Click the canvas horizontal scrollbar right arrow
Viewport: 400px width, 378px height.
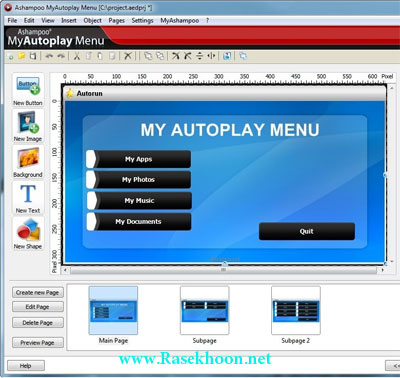pyautogui.click(x=382, y=270)
